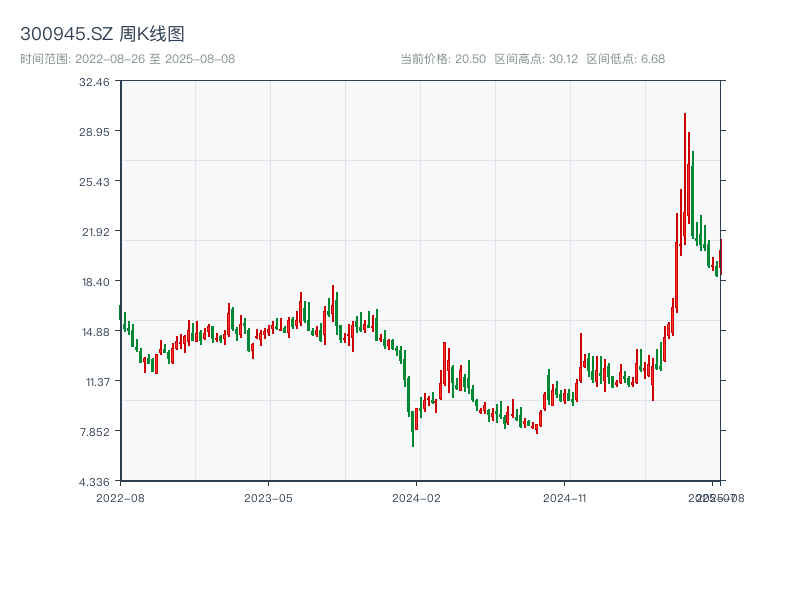Click the y-axis label 14.88

pyautogui.click(x=96, y=332)
